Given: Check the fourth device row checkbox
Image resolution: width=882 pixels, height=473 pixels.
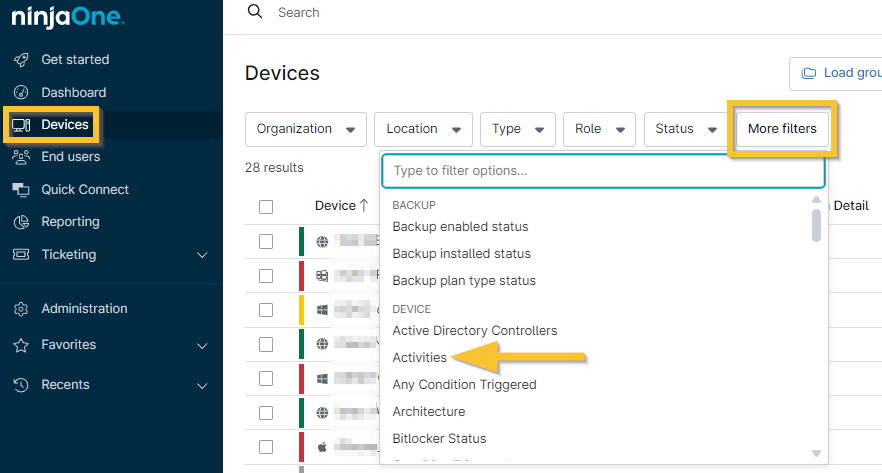Looking at the screenshot, I should click(266, 344).
